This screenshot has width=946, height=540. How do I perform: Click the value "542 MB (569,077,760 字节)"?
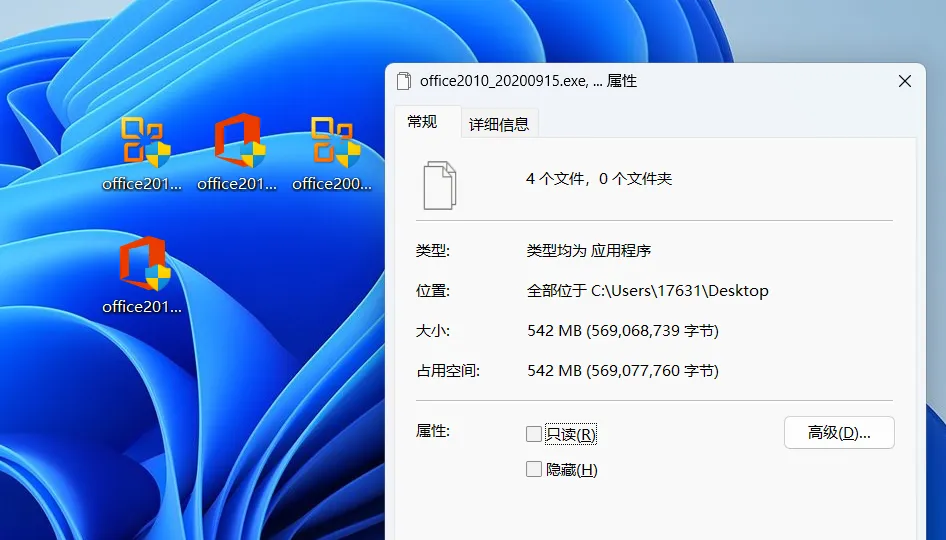[623, 370]
